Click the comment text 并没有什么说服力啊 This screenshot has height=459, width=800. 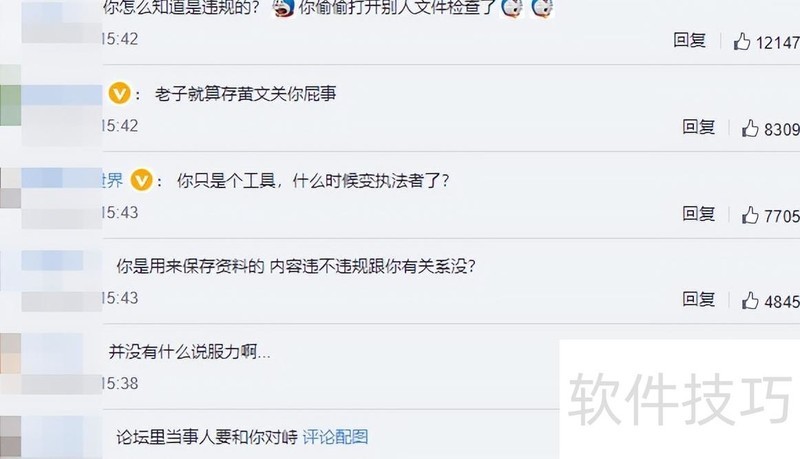[189, 351]
